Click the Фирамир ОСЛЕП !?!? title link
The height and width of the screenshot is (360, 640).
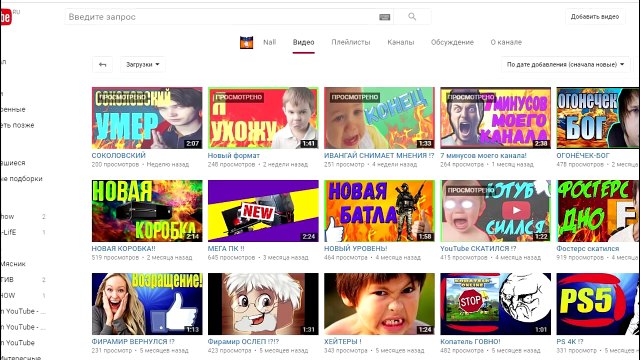[x=243, y=342]
